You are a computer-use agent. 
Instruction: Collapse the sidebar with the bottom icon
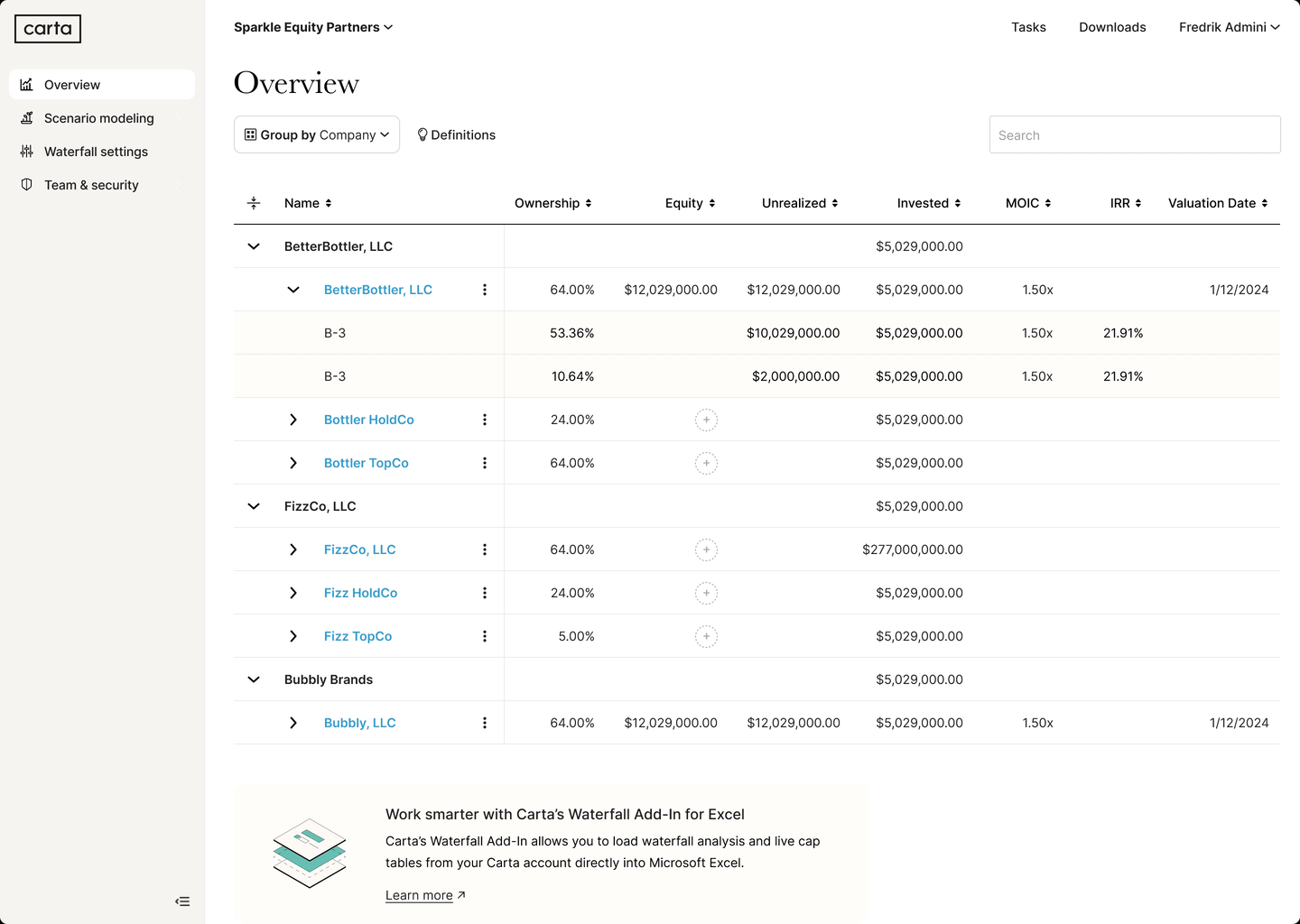182,901
